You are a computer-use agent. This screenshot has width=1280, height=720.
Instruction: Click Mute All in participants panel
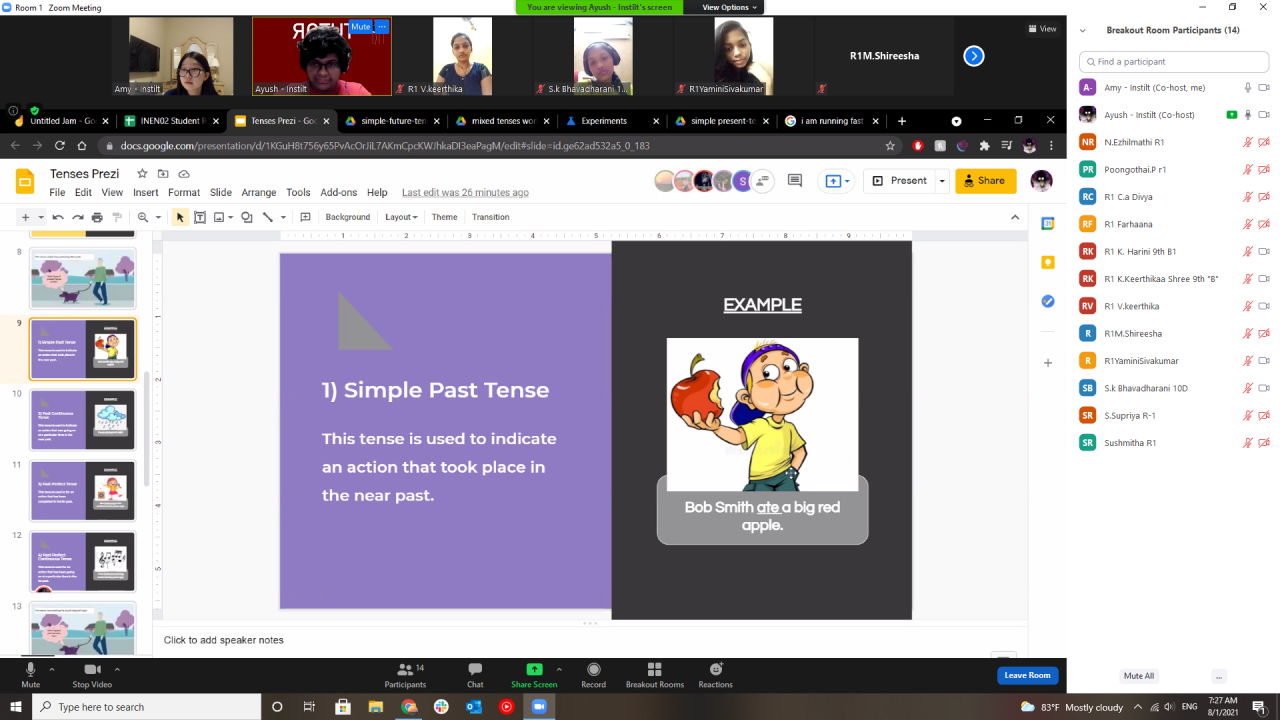click(x=1139, y=676)
